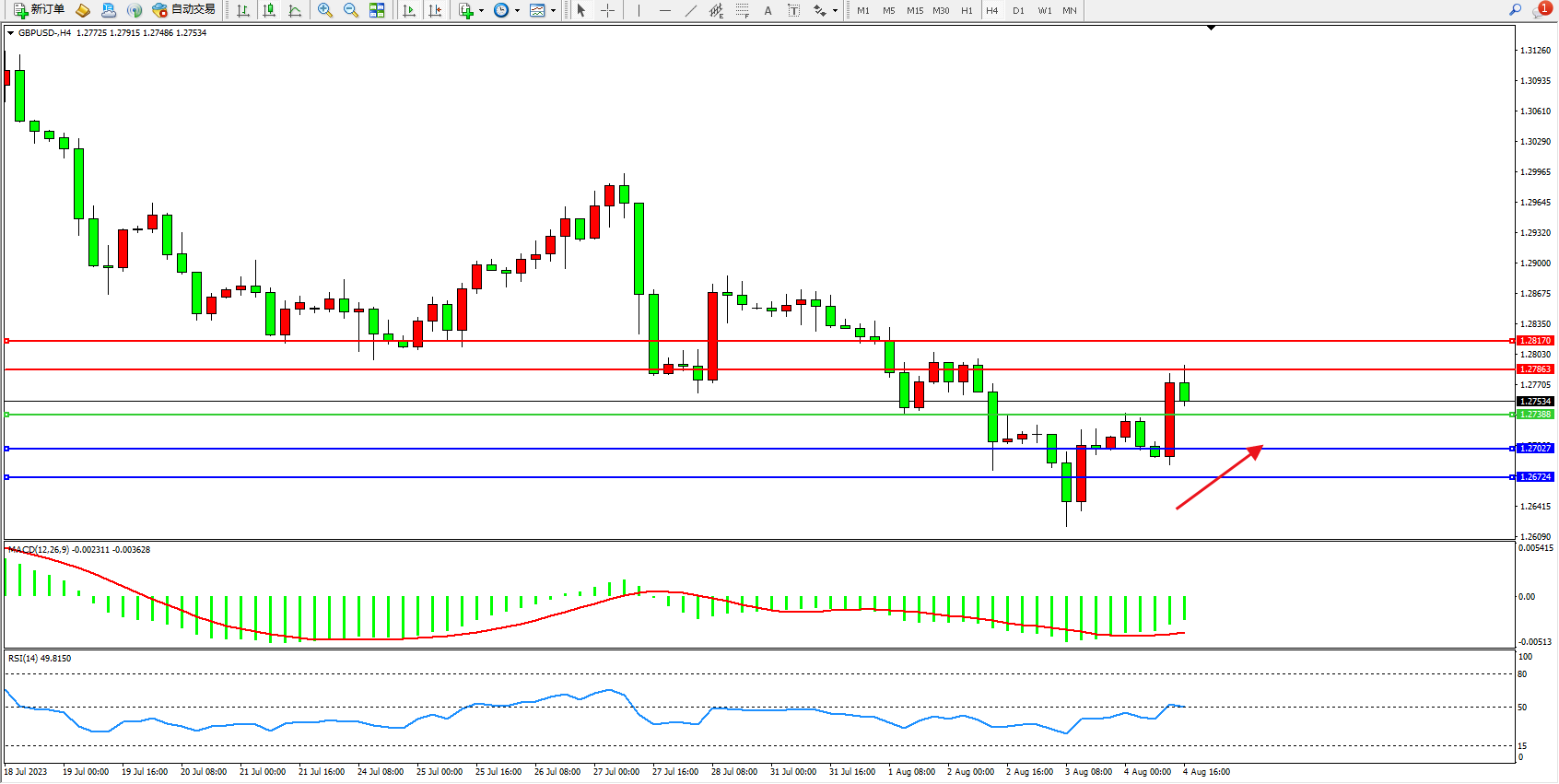Zoom out of the chart
Screen dimensions: 1559x784
(351, 10)
